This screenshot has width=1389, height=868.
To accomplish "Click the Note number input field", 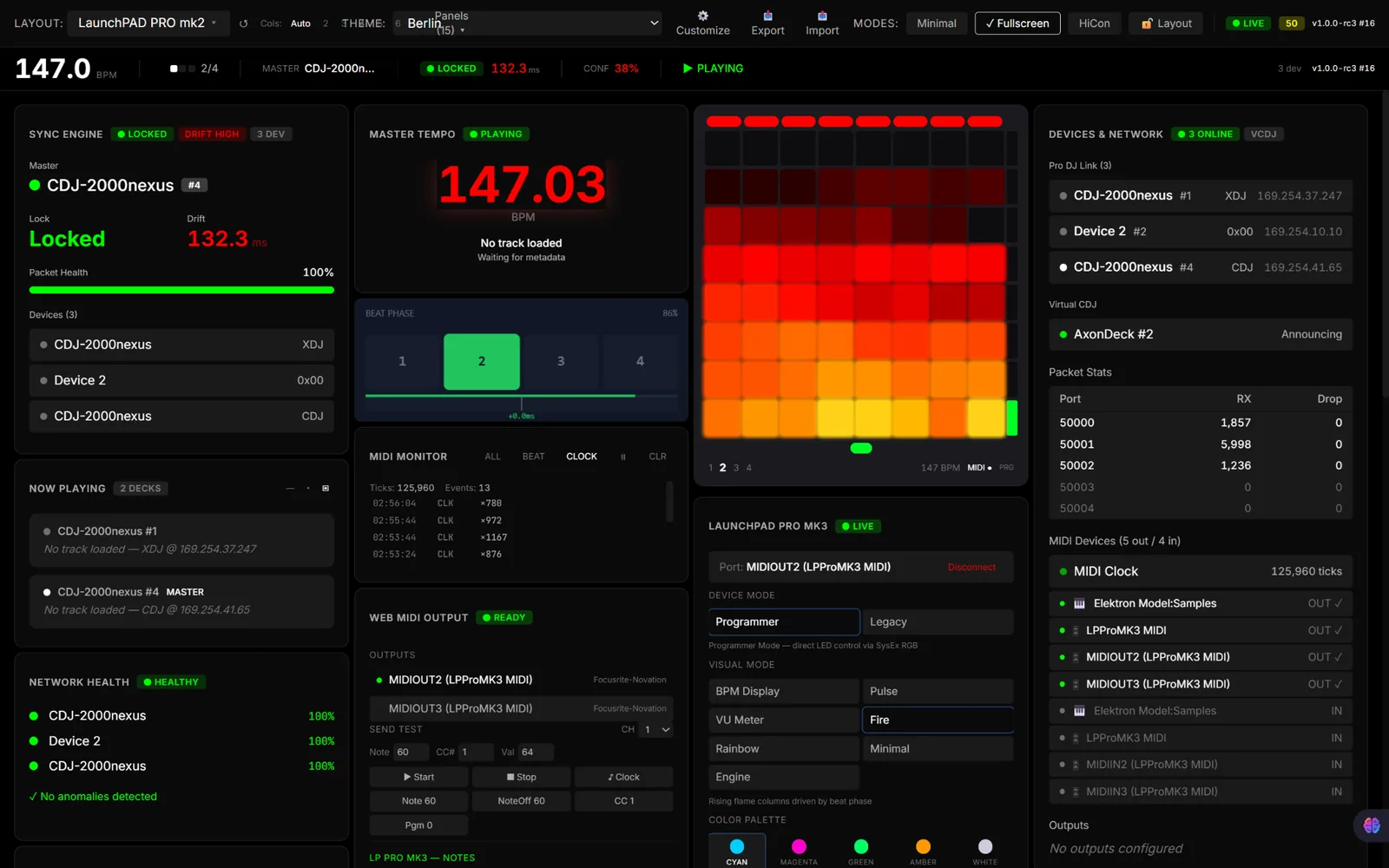I will [411, 753].
